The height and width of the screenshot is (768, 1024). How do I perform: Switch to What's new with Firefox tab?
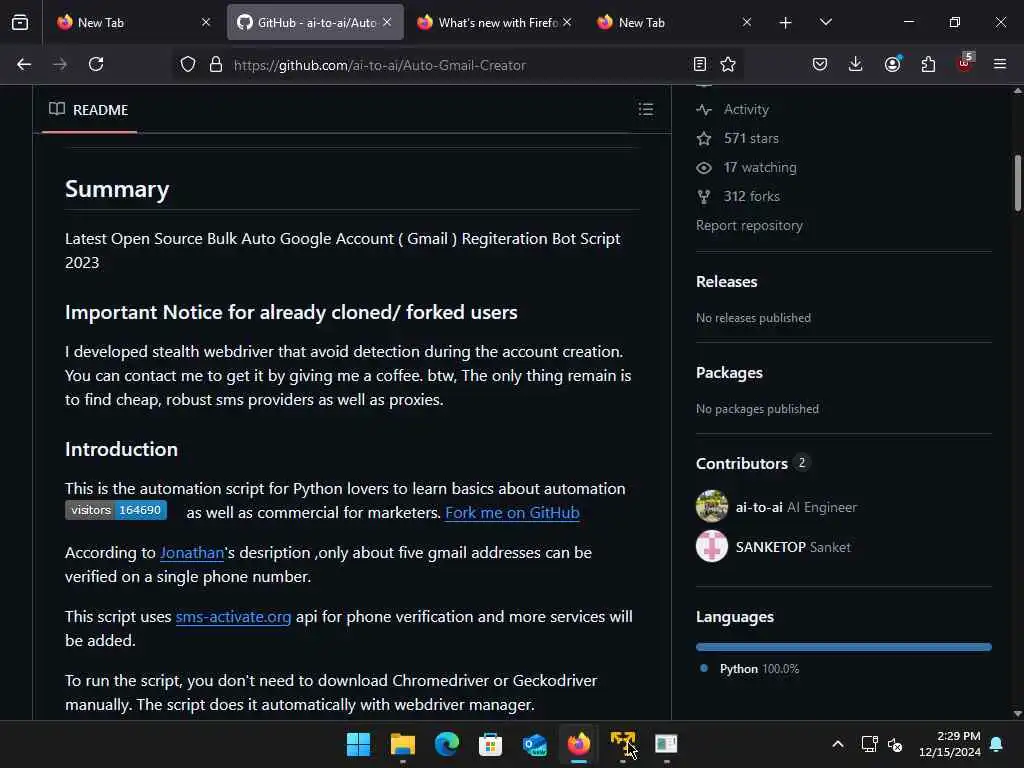click(x=494, y=22)
